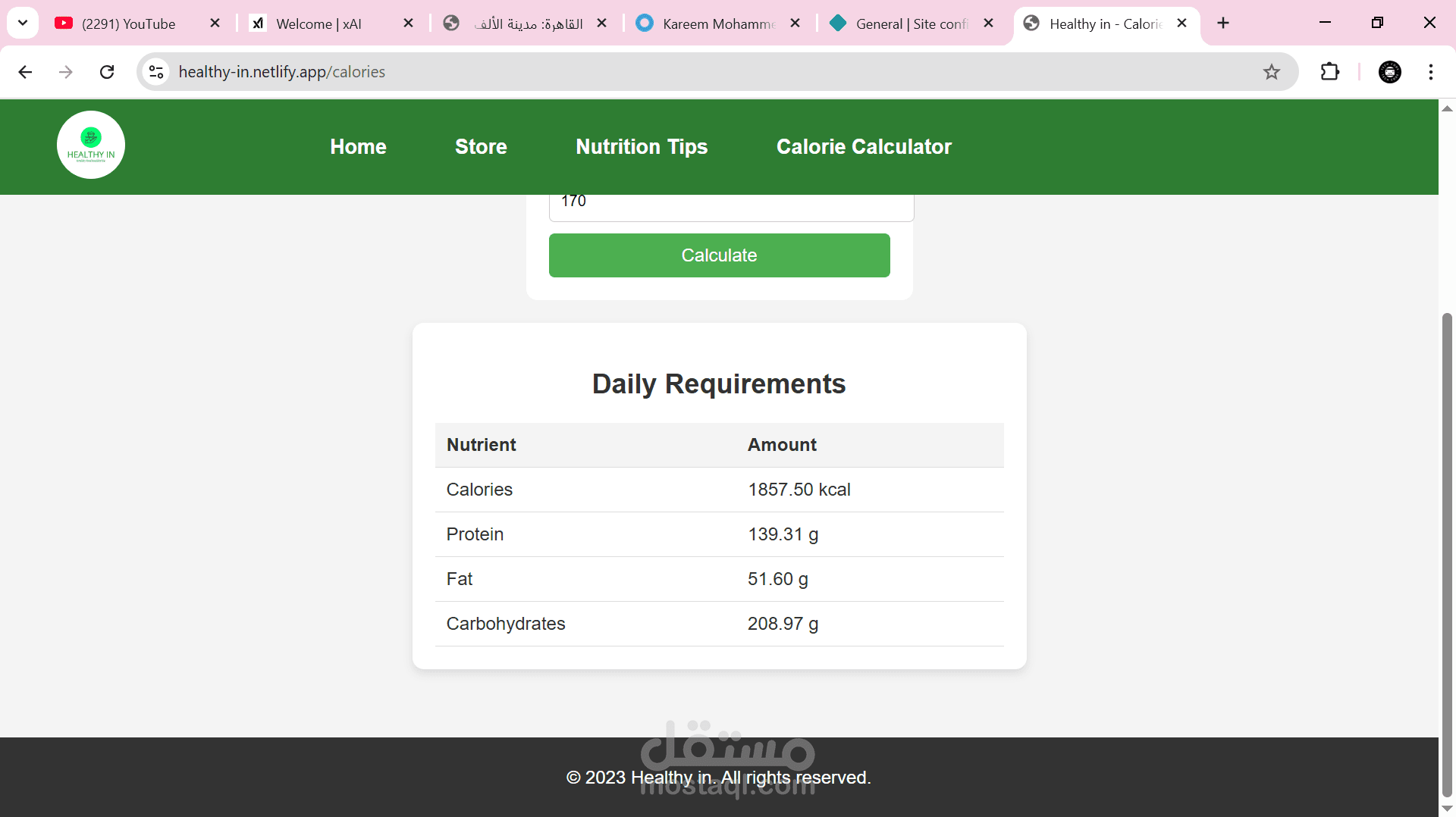The width and height of the screenshot is (1456, 817).
Task: Select the 51.60 g fat value
Action: pyautogui.click(x=778, y=579)
